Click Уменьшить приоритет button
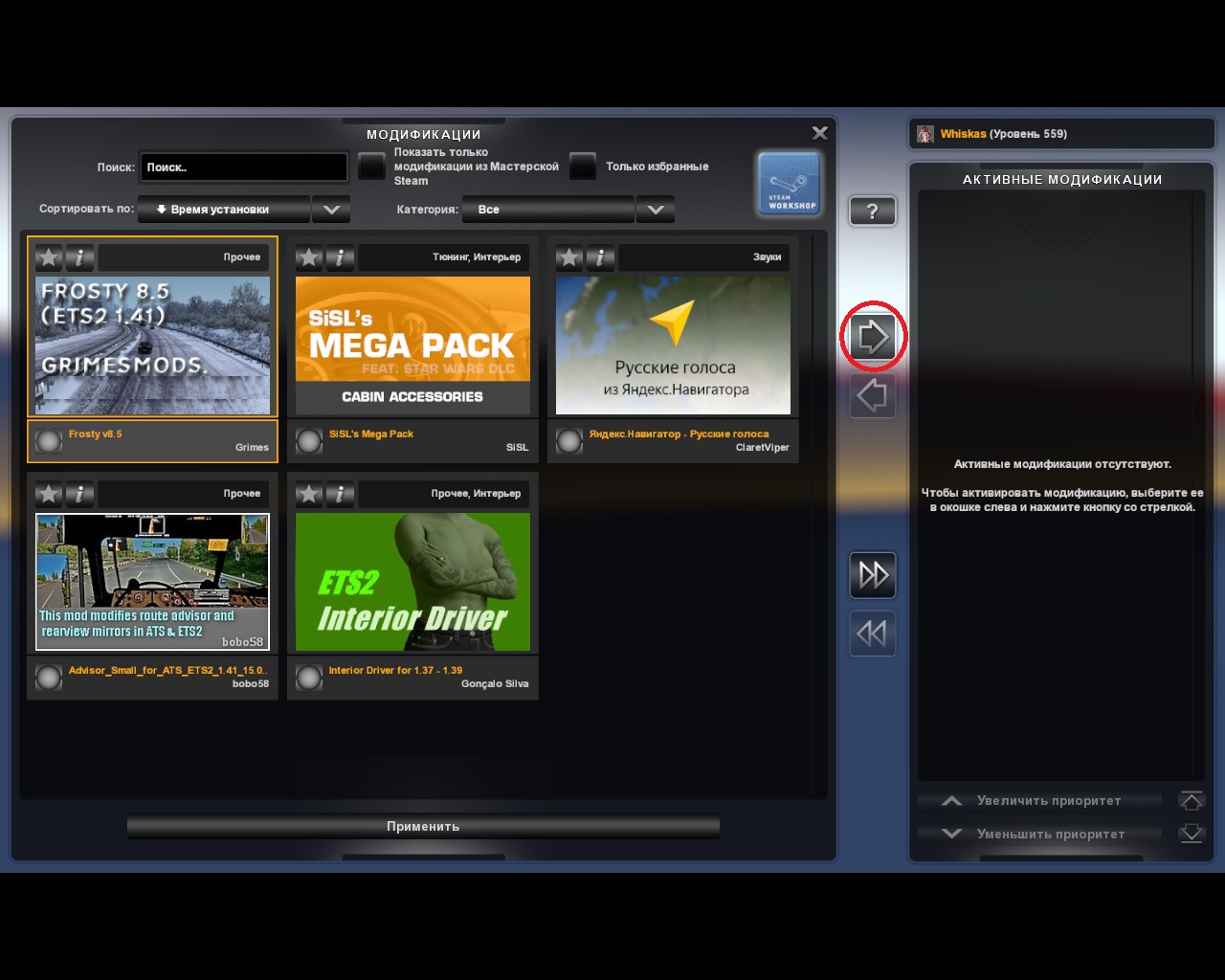Screen dimensions: 1225x980 point(1039,834)
